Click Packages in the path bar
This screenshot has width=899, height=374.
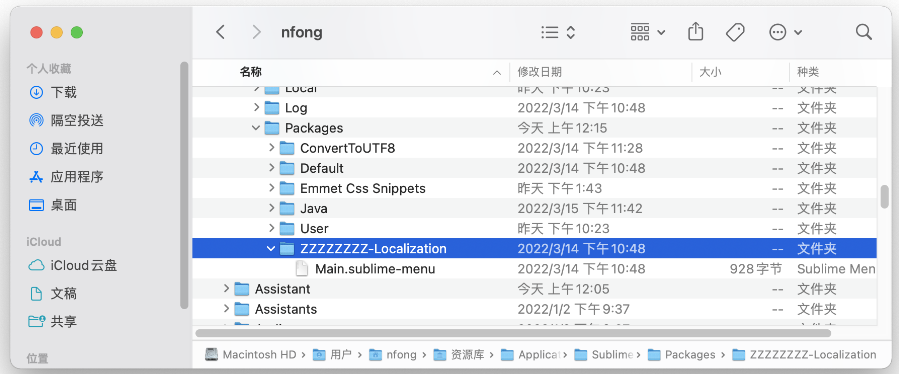point(682,354)
